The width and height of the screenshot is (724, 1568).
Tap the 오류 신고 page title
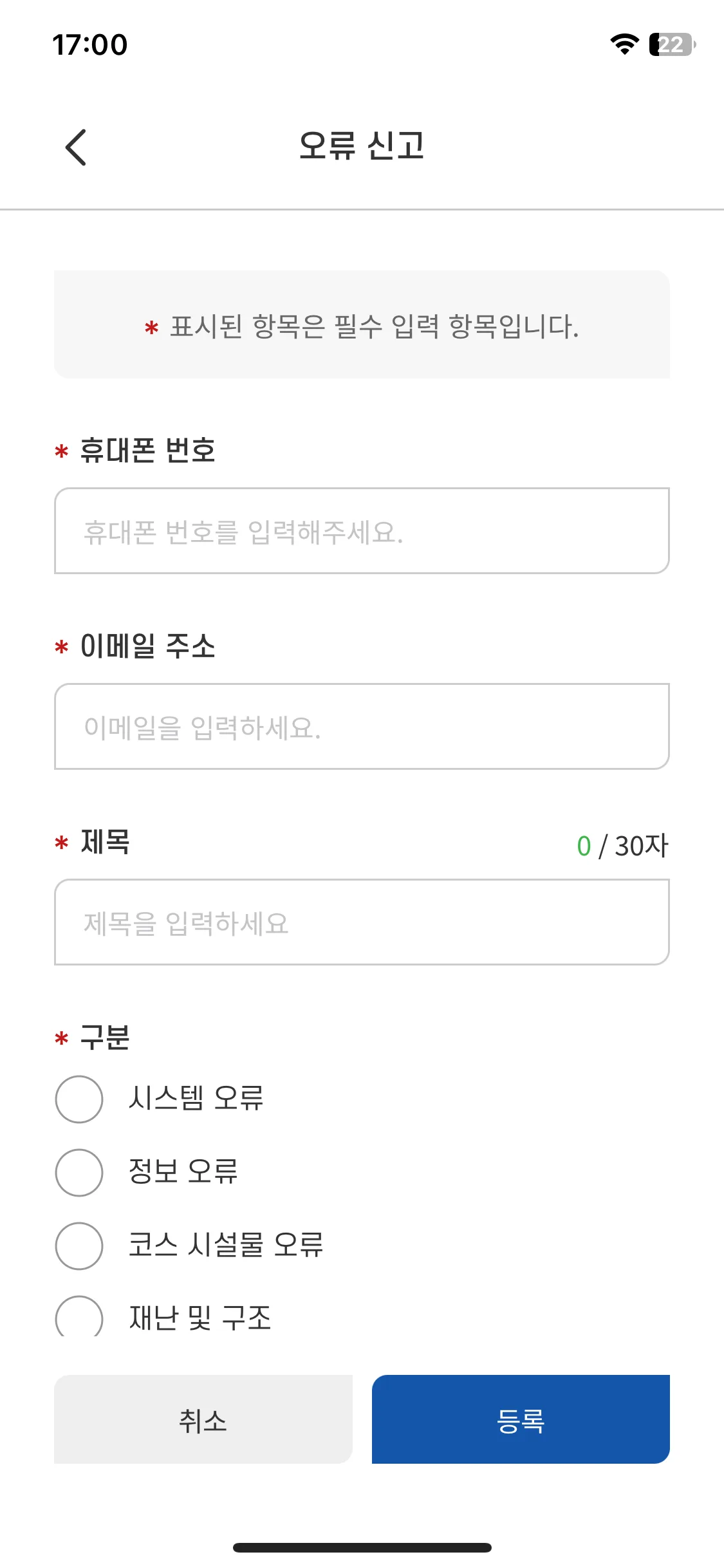tap(362, 145)
